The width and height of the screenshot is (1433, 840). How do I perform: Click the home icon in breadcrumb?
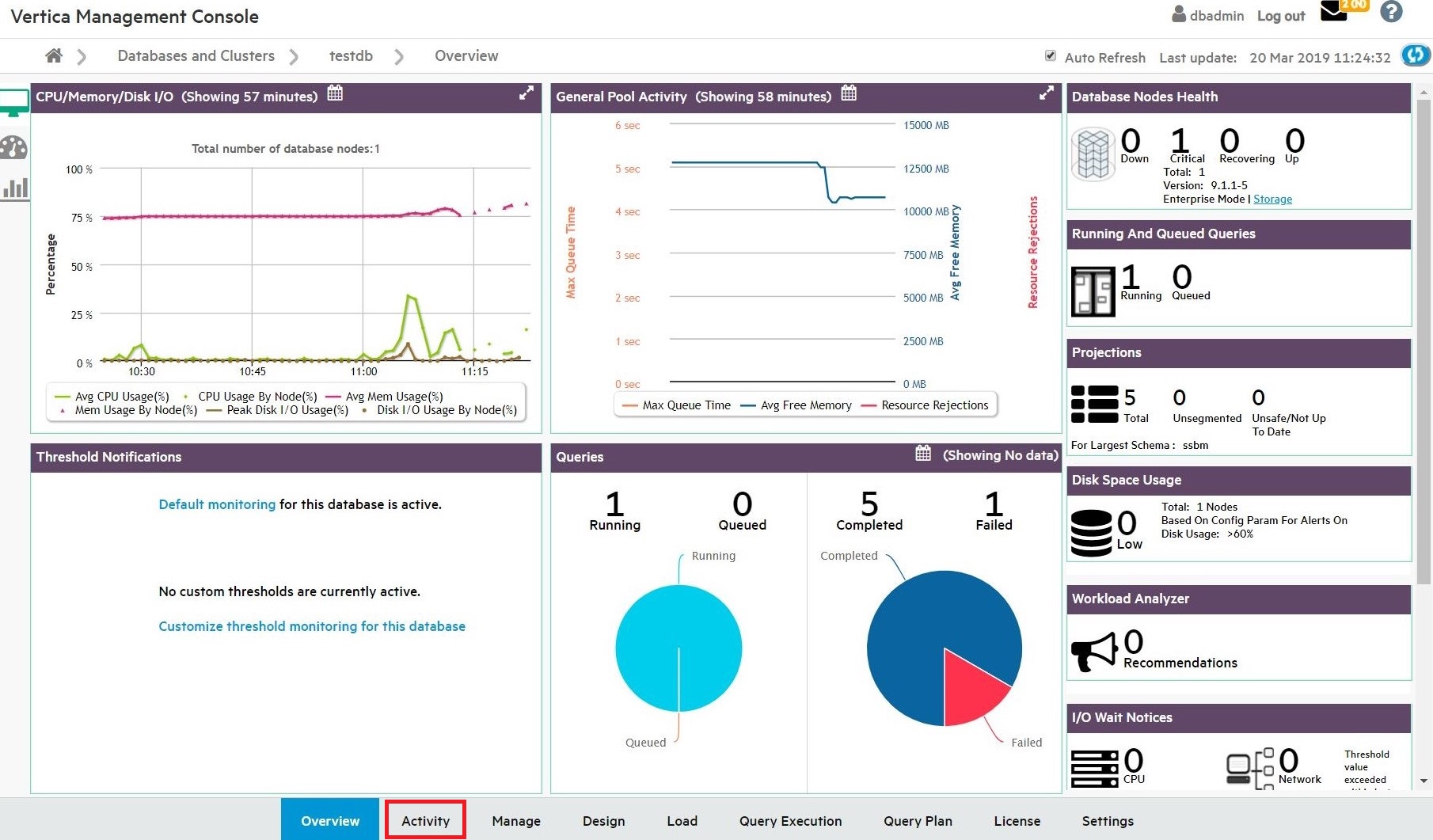point(54,55)
